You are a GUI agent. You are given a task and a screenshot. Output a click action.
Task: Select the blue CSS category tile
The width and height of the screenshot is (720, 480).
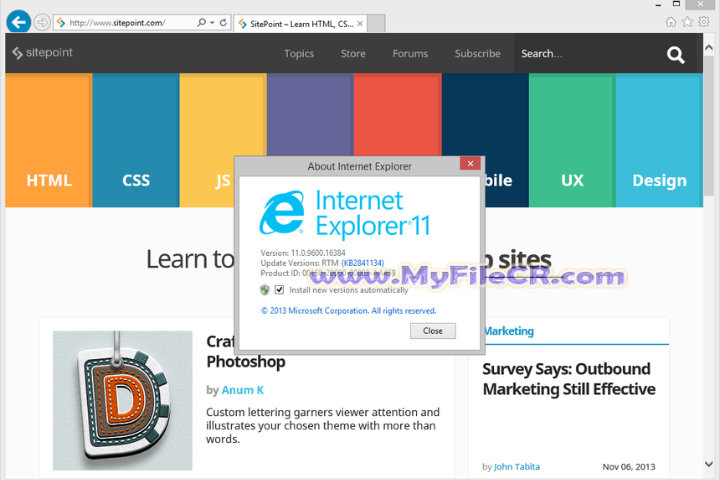pos(136,140)
